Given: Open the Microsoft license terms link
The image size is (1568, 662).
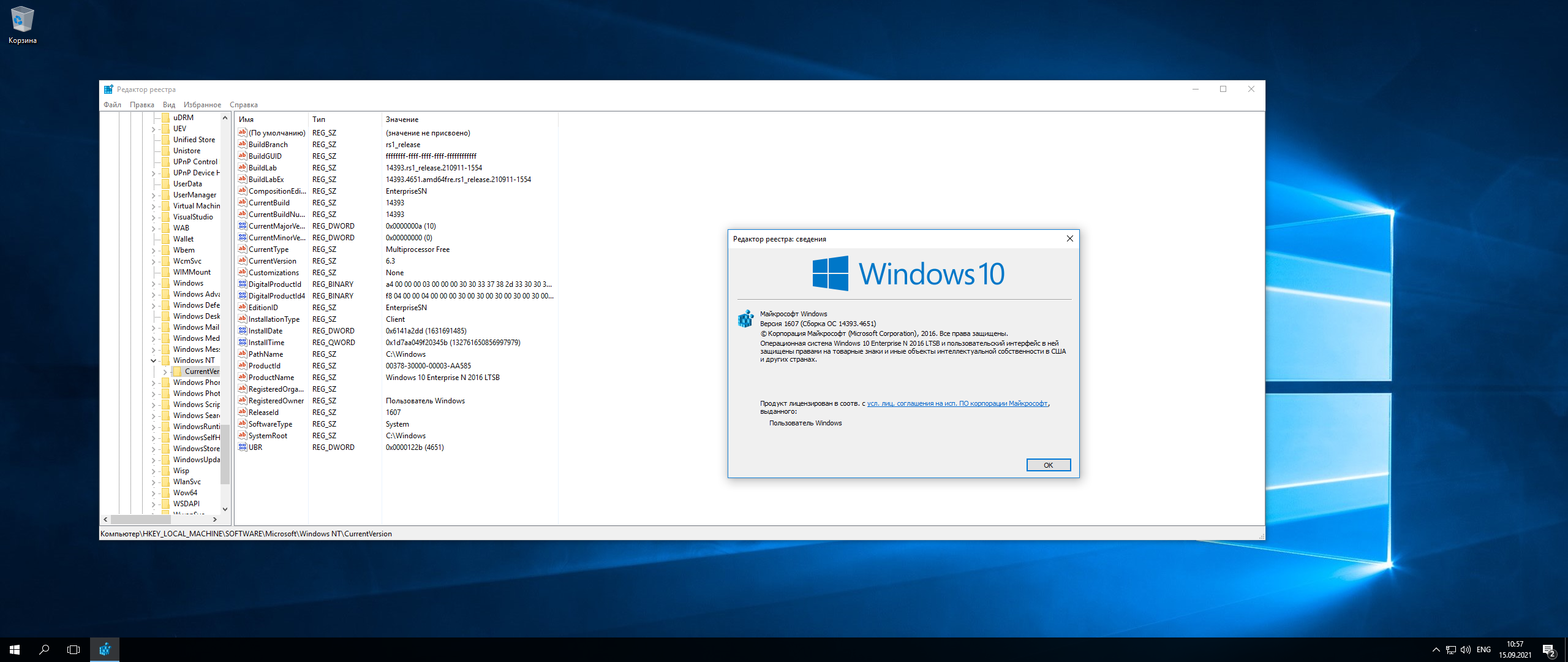Looking at the screenshot, I should point(957,403).
